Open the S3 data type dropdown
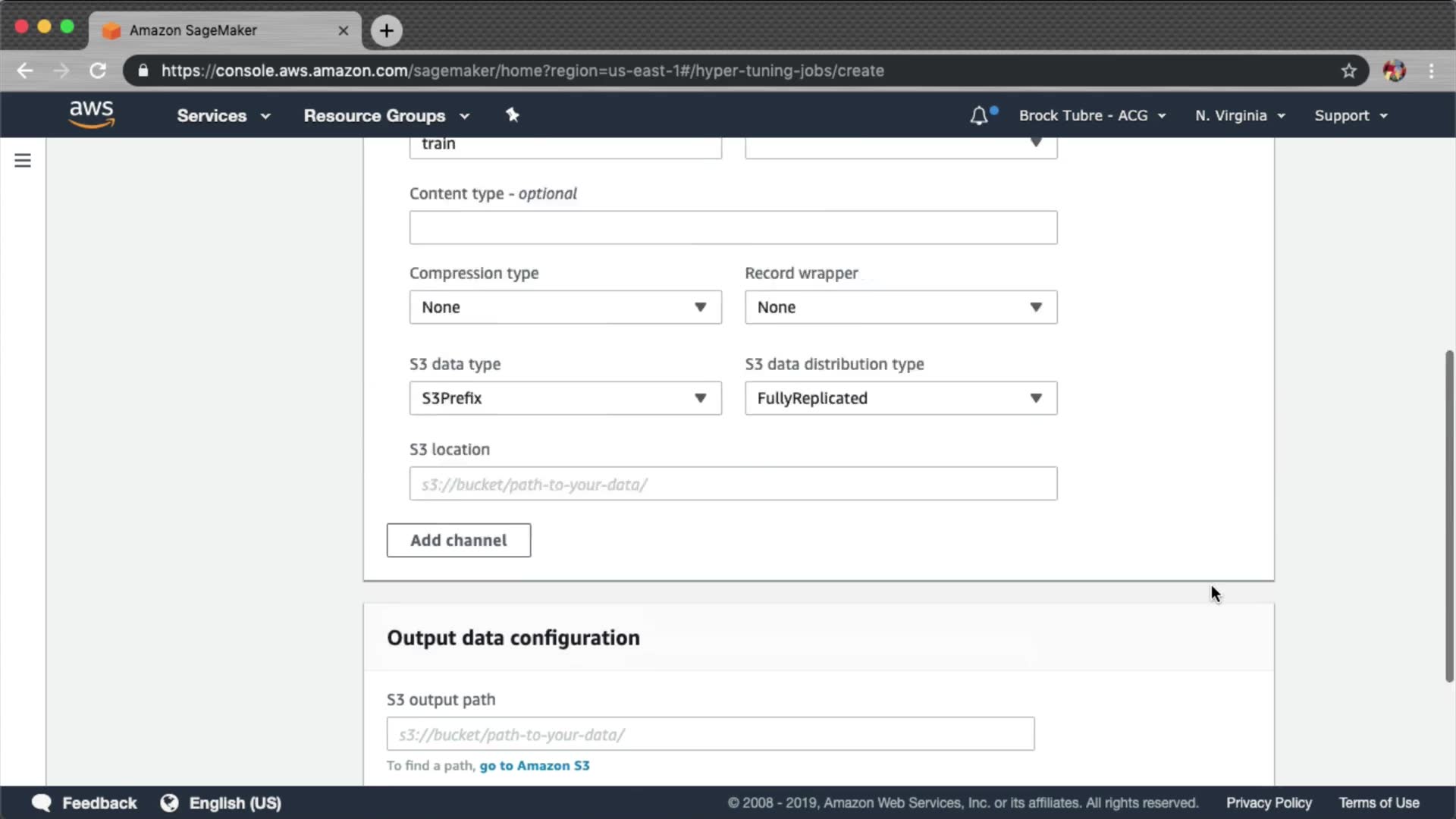Screen dimensions: 1456x819 (565, 398)
